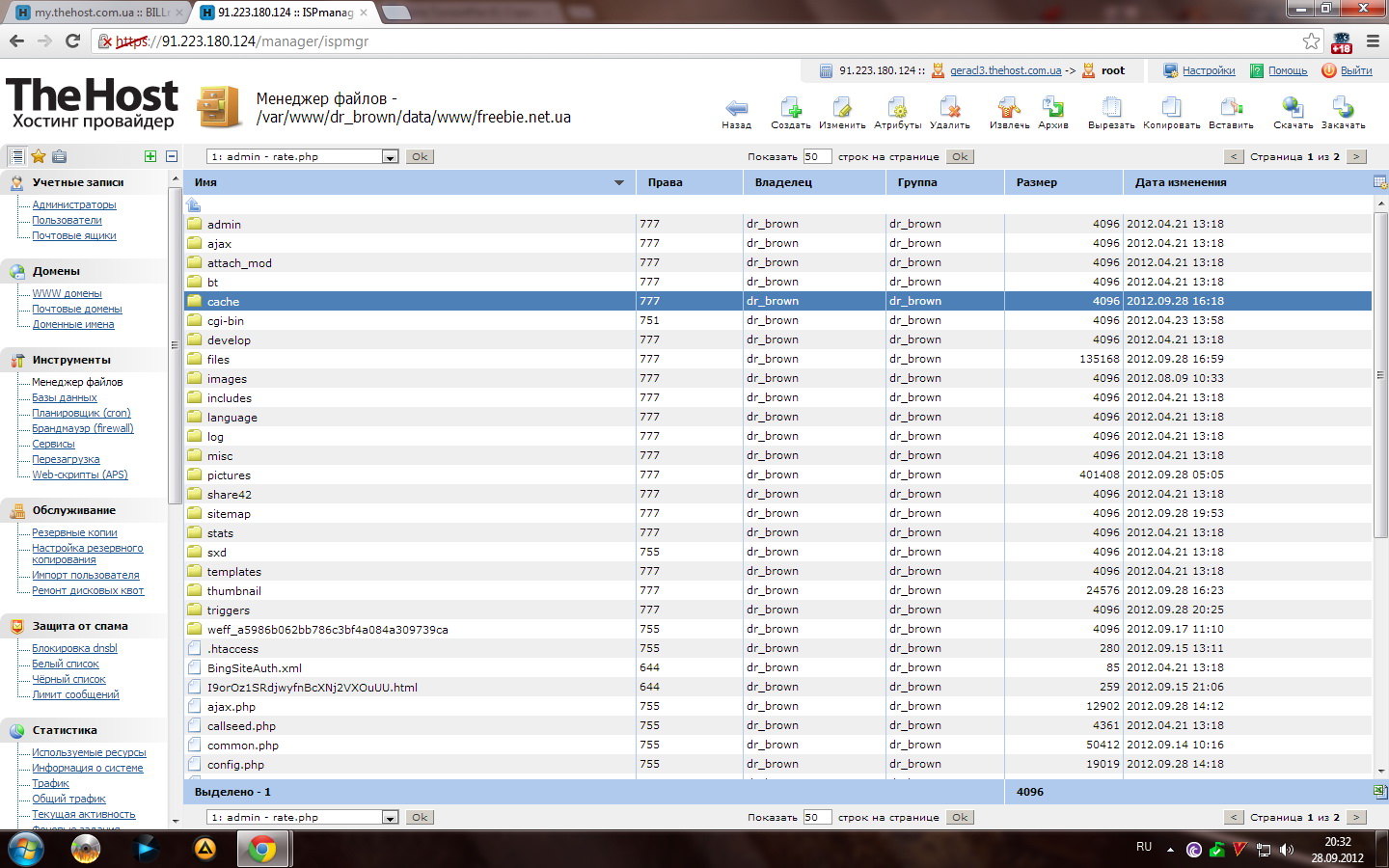
Task: Go to next page with the top > button
Action: (1356, 156)
